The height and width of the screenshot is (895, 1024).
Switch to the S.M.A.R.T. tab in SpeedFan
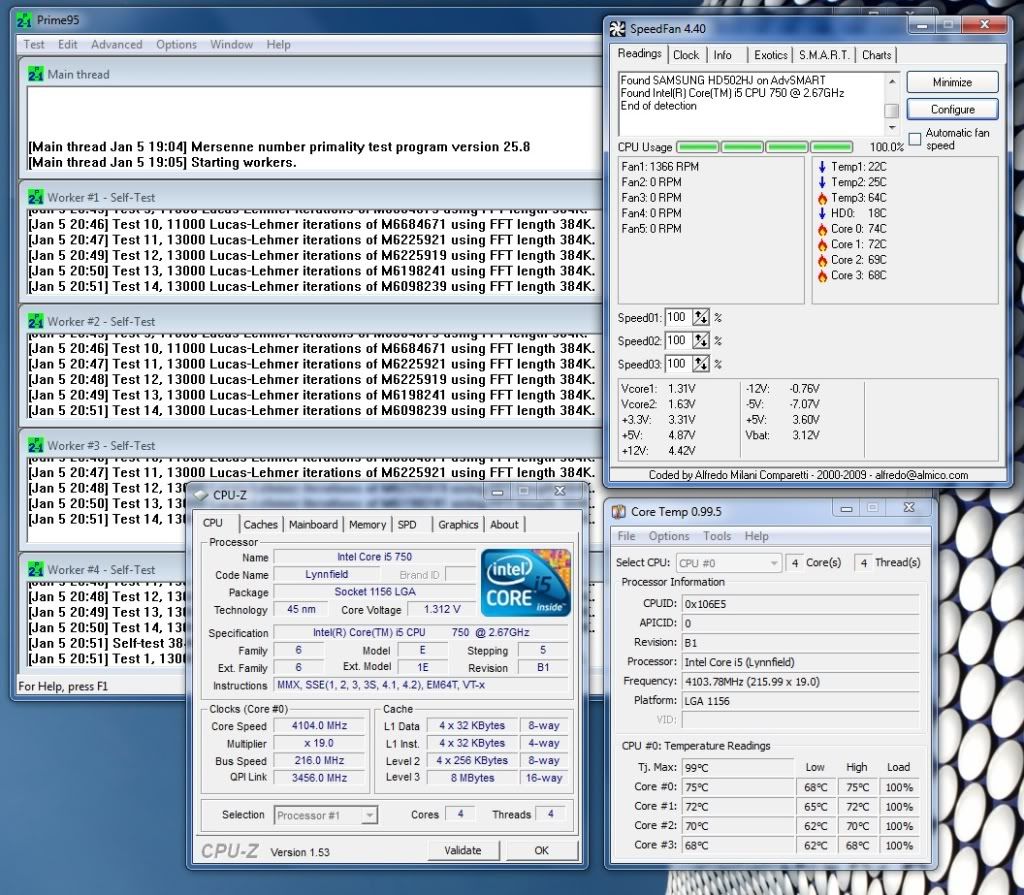(x=824, y=55)
